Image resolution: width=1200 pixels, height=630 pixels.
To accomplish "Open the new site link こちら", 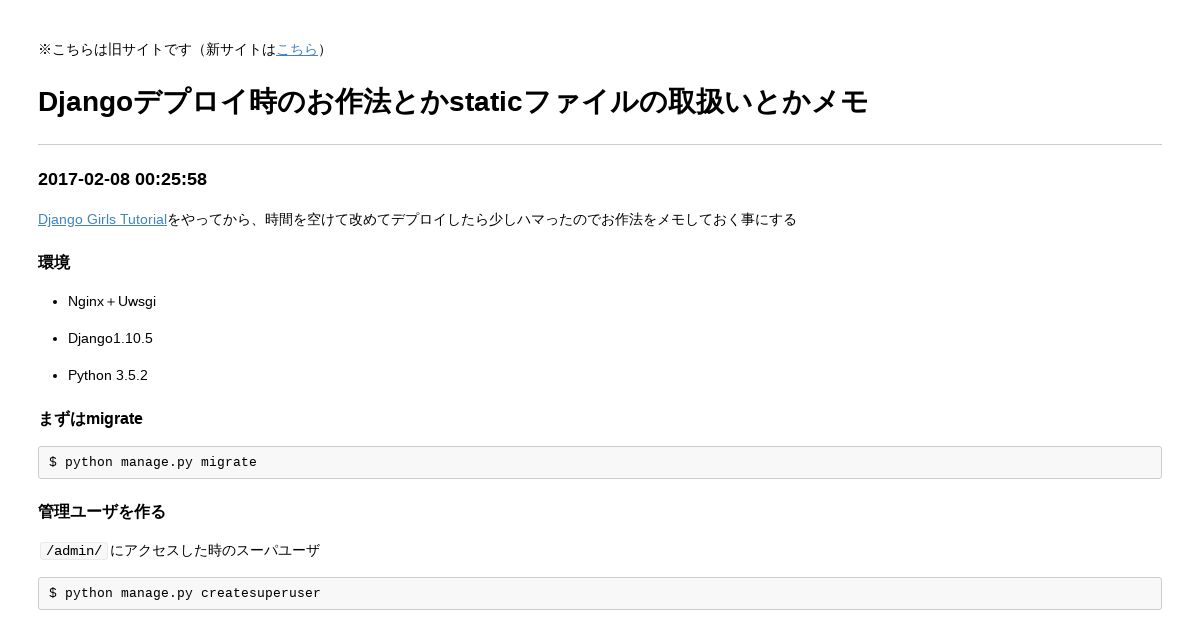I will coord(297,49).
